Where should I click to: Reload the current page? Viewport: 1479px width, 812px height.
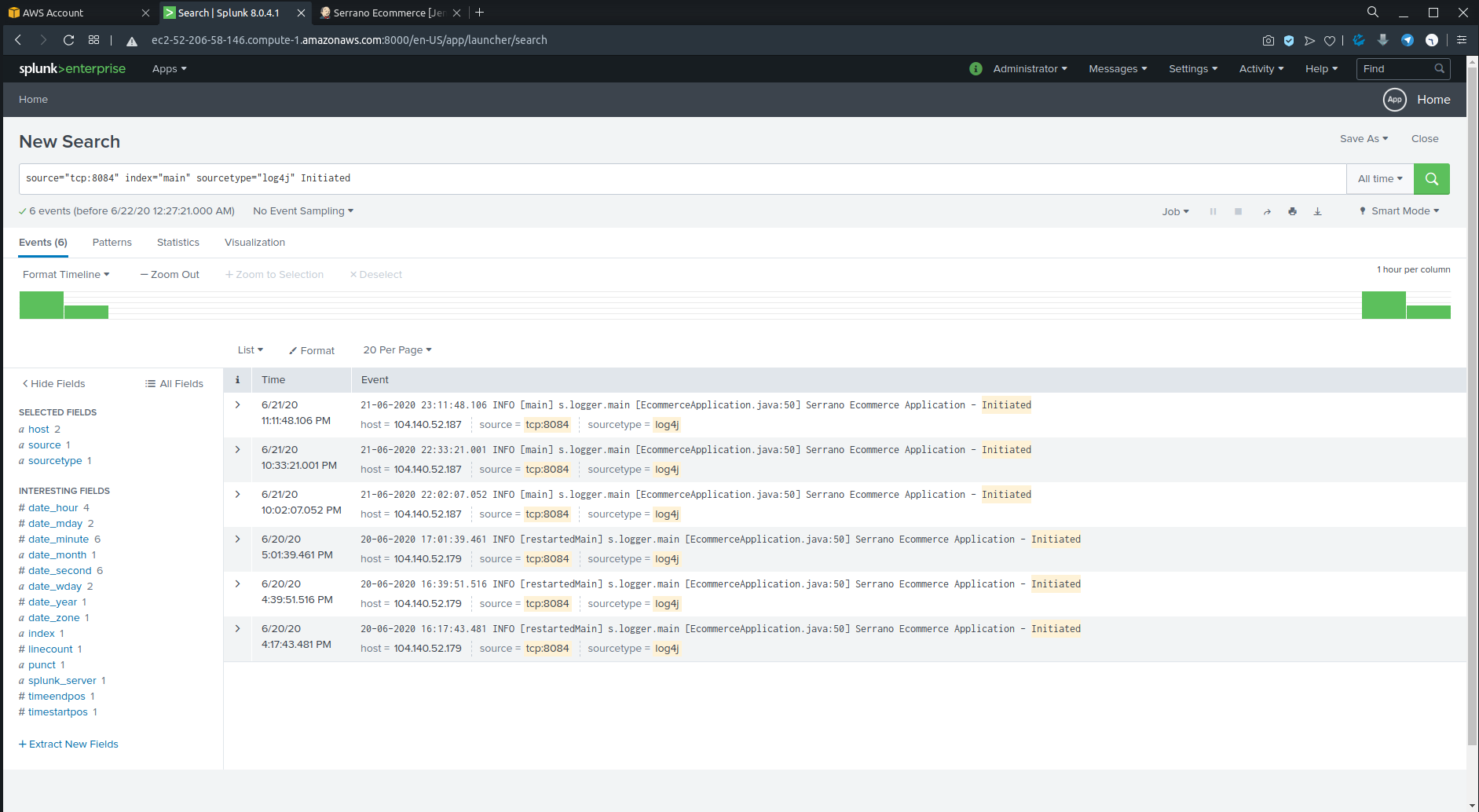tap(68, 40)
